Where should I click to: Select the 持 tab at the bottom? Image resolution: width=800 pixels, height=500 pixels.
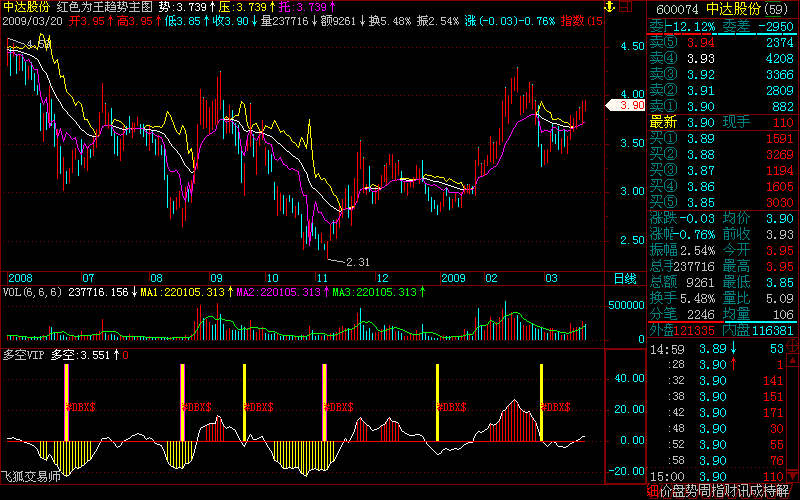pyautogui.click(x=769, y=491)
